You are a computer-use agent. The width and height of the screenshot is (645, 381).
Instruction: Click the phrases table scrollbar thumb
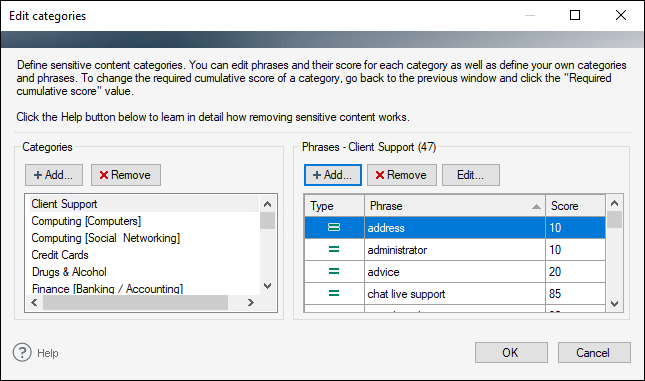(615, 219)
